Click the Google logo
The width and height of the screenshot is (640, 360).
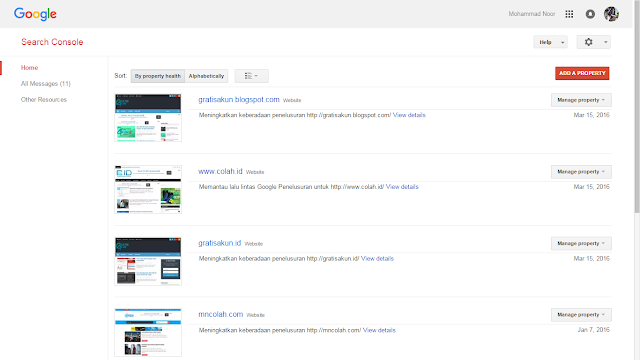pos(35,14)
